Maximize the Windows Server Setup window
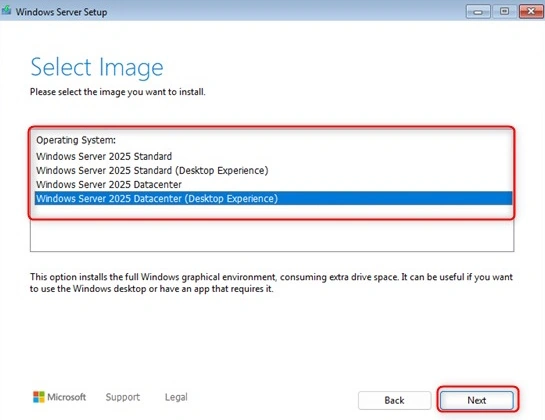Screen dimensions: 545x420 click(504, 11)
